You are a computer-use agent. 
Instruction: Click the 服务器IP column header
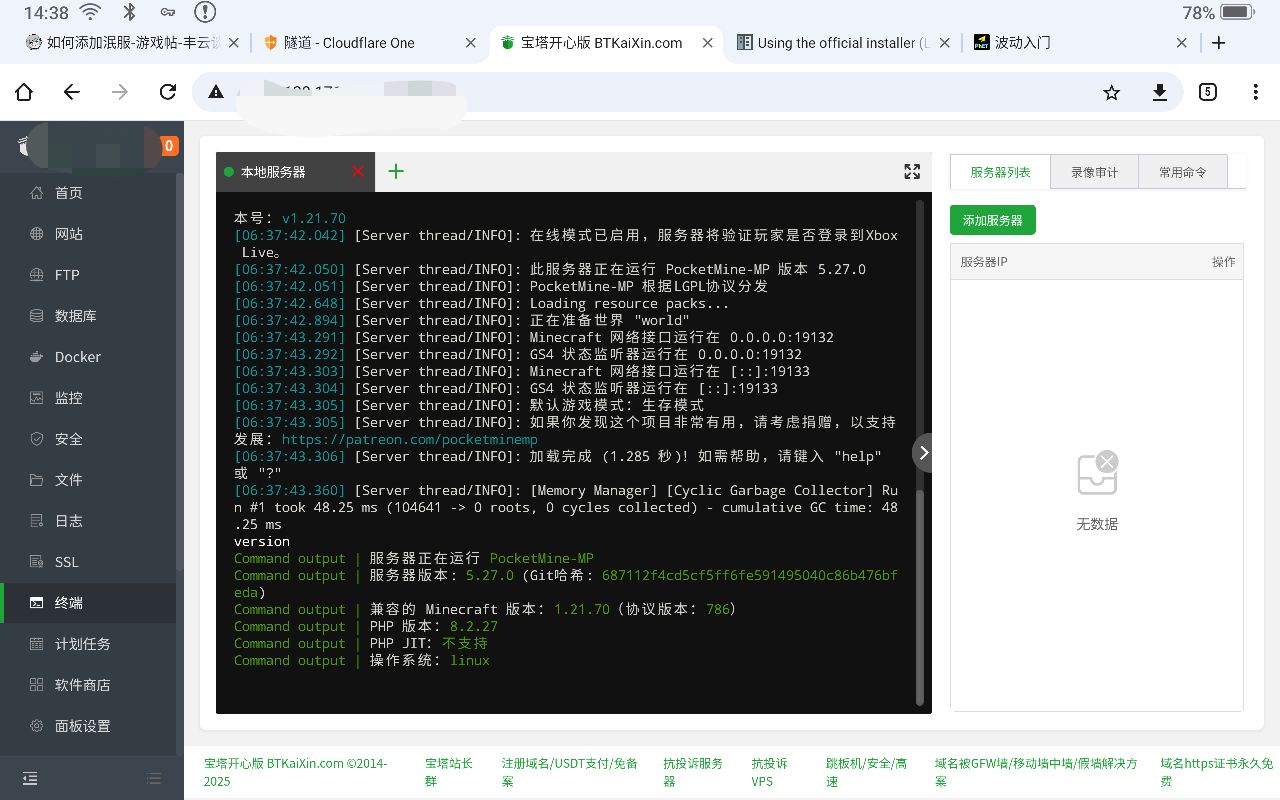click(984, 262)
